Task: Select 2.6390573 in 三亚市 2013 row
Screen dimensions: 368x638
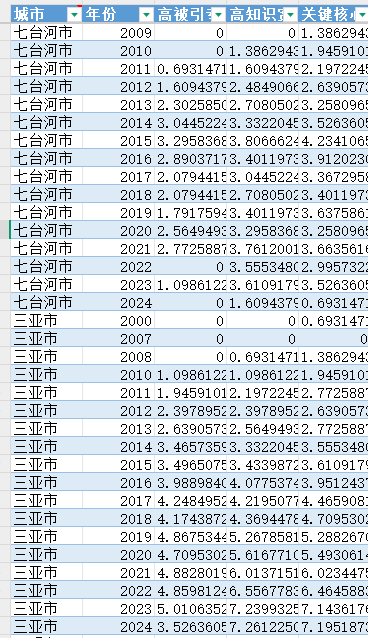Action: 191,427
